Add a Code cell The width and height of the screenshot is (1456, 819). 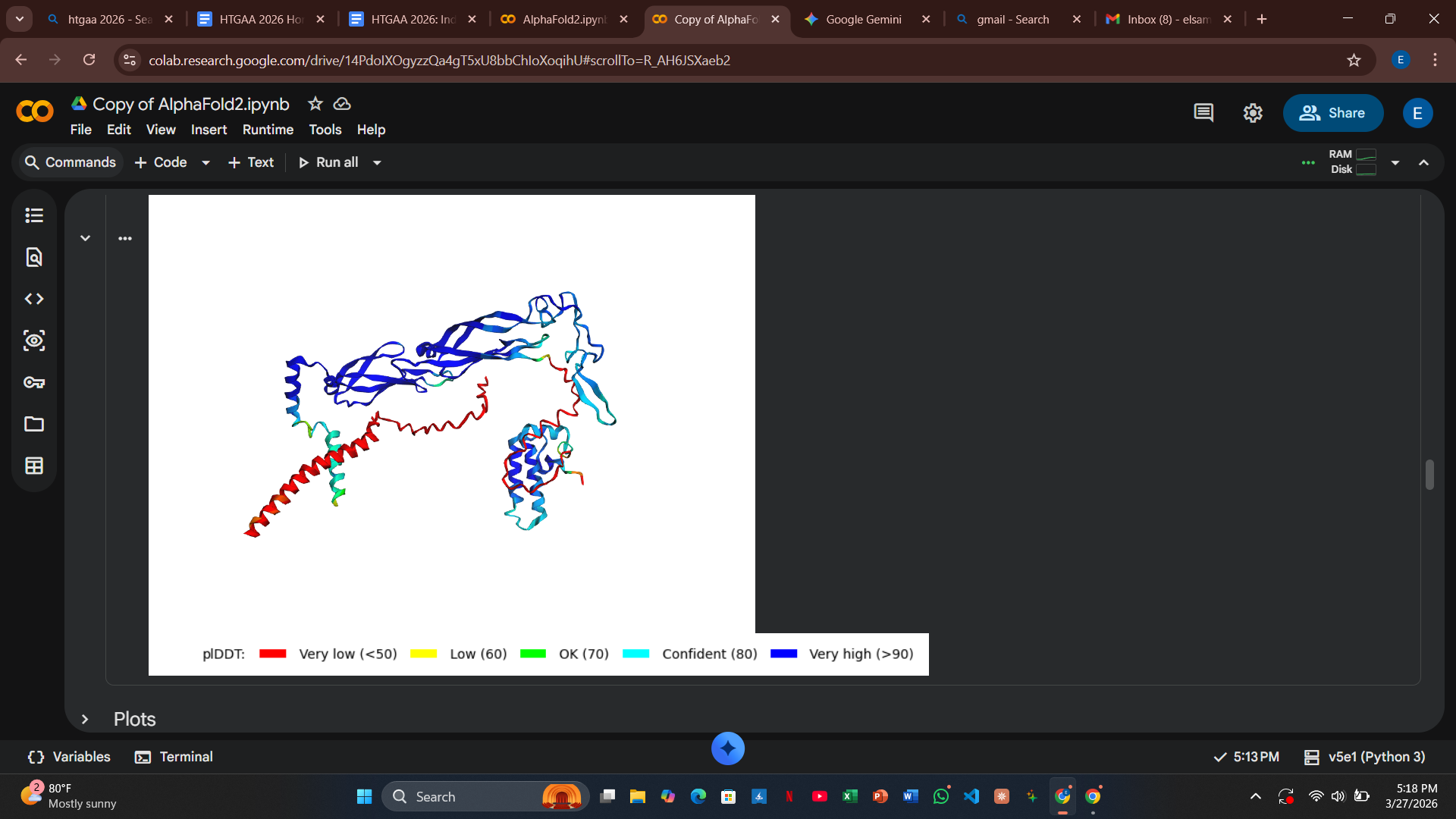161,162
